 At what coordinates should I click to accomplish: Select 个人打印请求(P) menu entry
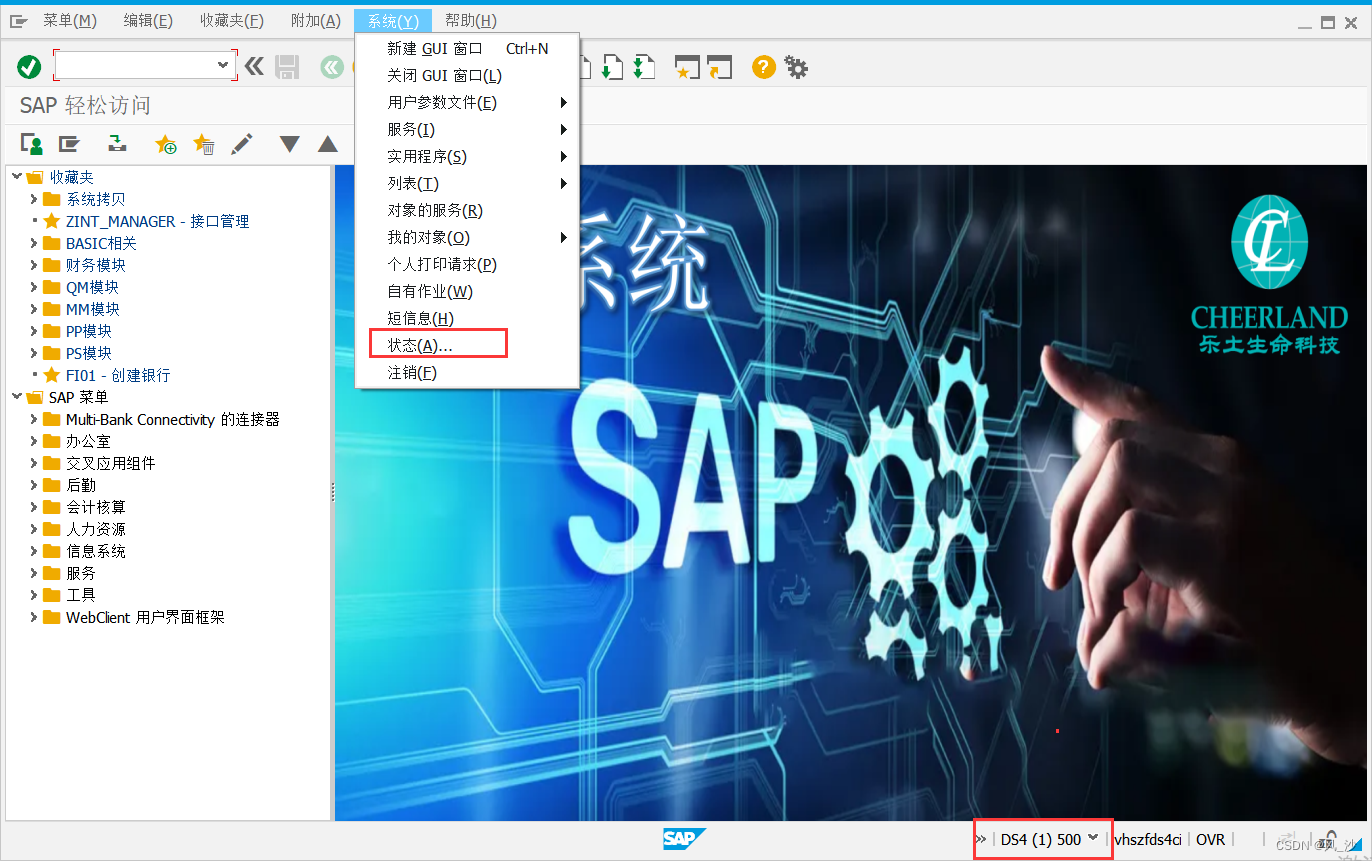tap(467, 264)
